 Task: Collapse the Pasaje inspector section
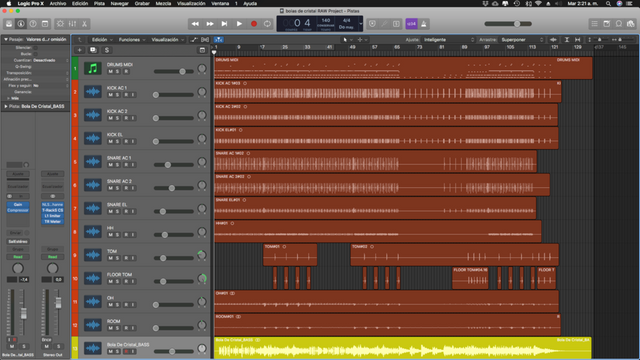(6, 40)
